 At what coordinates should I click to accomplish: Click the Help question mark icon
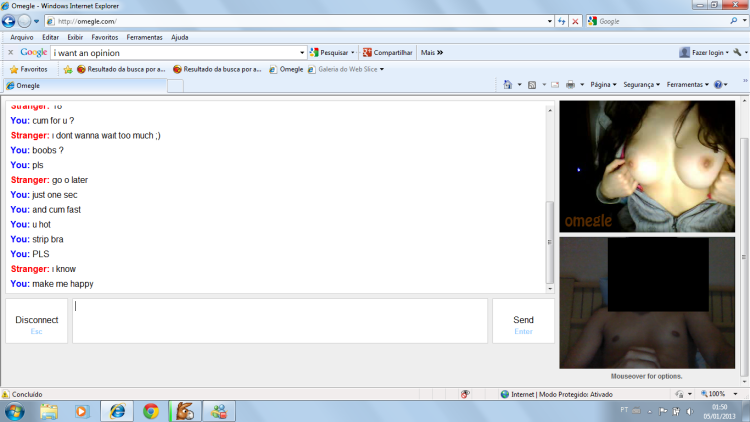point(720,85)
